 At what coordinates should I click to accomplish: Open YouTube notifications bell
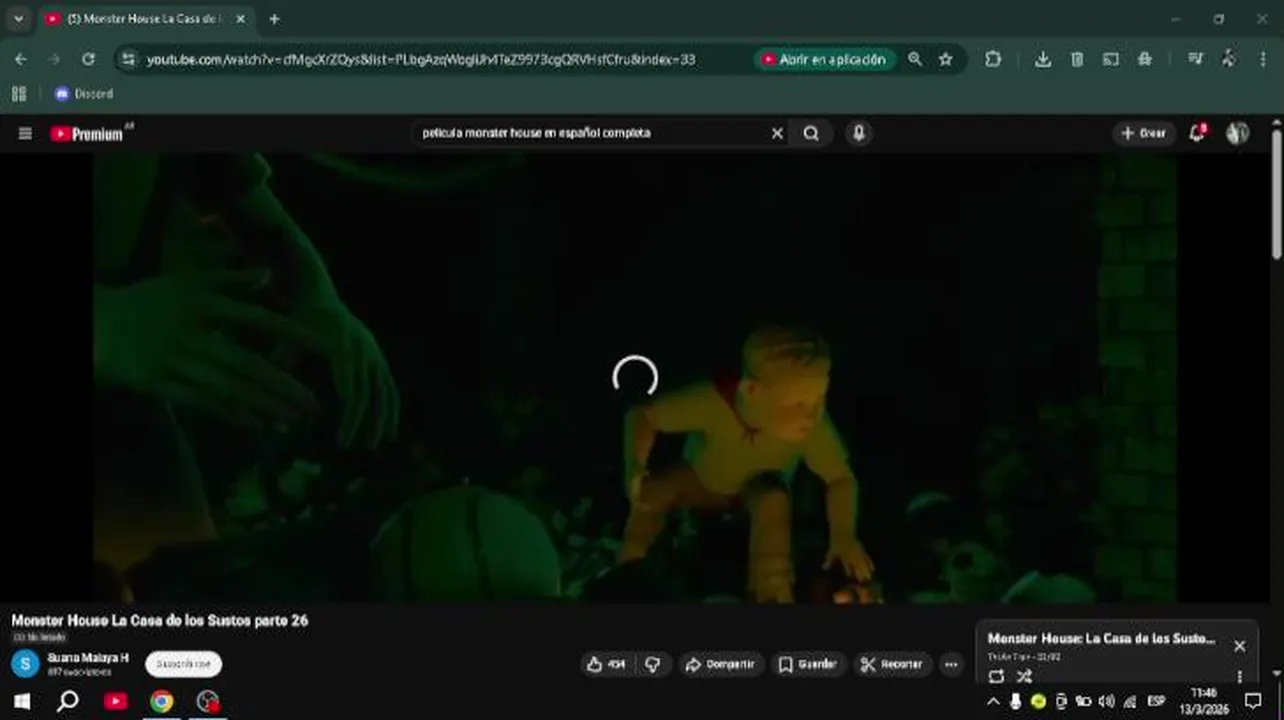(x=1196, y=133)
